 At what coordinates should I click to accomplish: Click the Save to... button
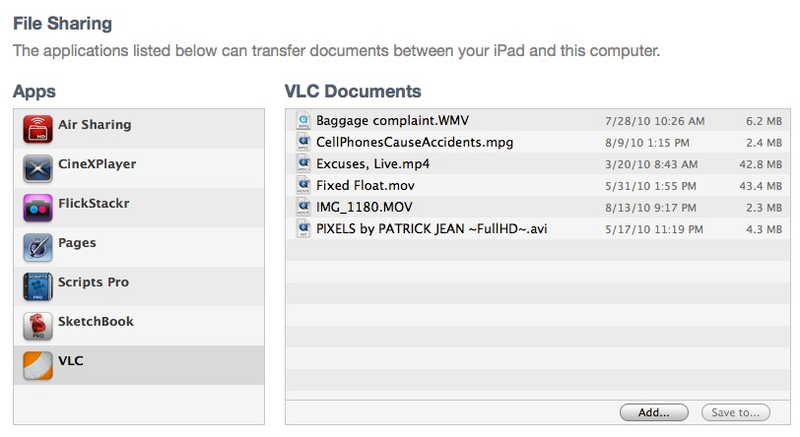click(736, 413)
